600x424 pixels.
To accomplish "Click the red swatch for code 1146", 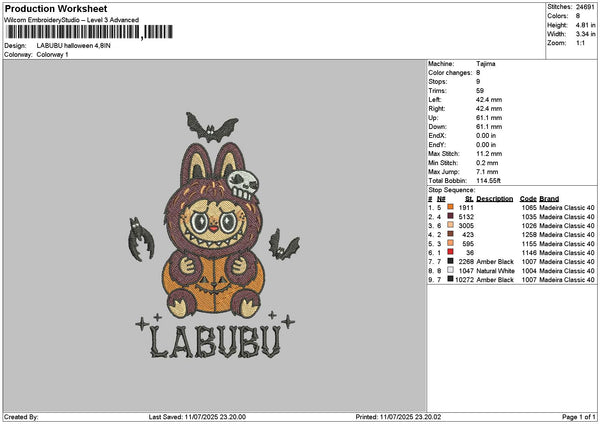I will [x=450, y=252].
